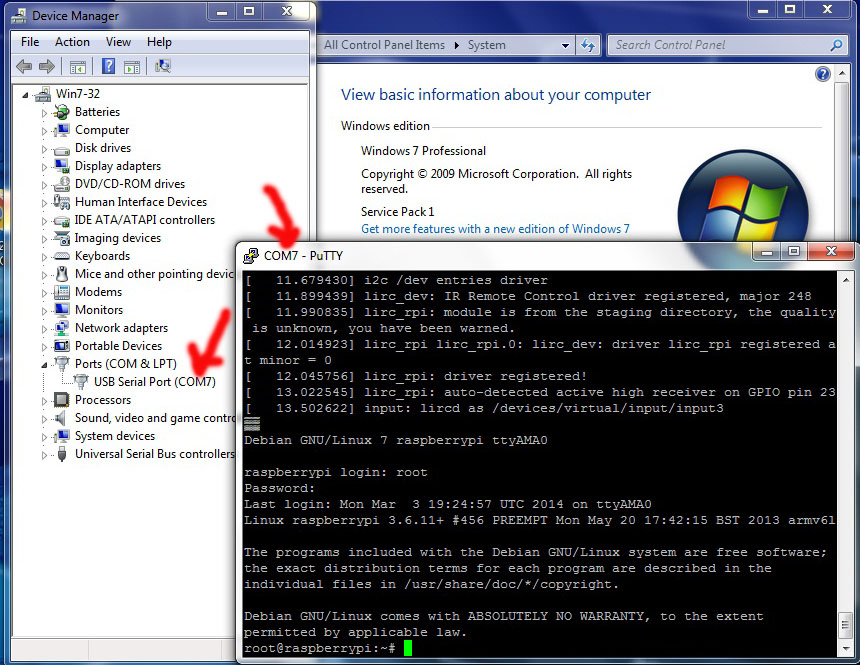
Task: Click the Back arrow in Device Manager toolbar
Action: tap(24, 67)
